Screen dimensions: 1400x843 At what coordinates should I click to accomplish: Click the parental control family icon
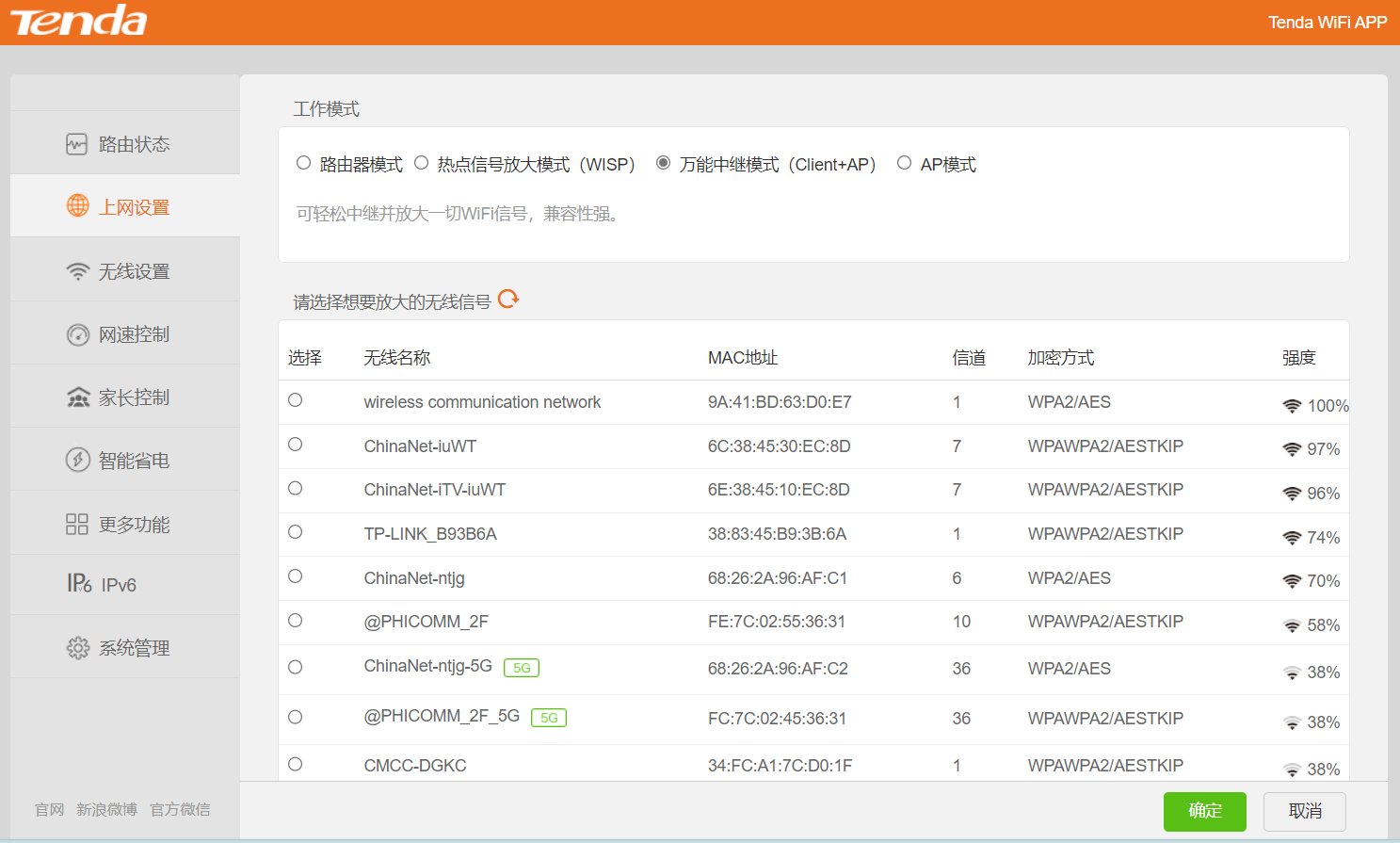point(78,397)
